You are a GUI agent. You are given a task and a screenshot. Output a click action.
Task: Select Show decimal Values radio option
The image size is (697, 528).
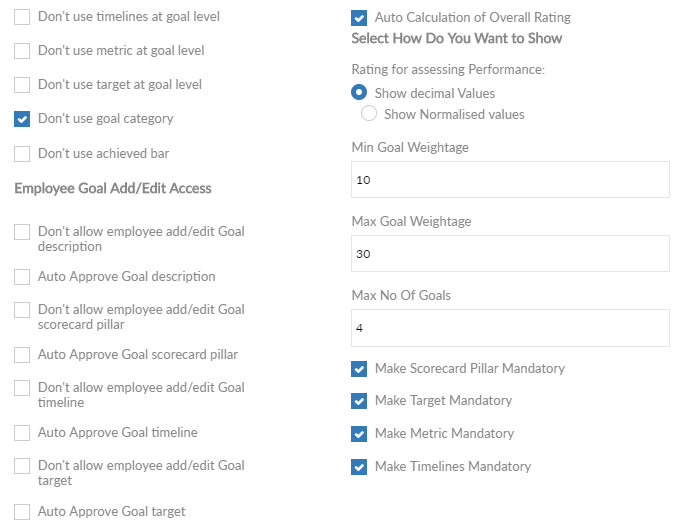[359, 92]
